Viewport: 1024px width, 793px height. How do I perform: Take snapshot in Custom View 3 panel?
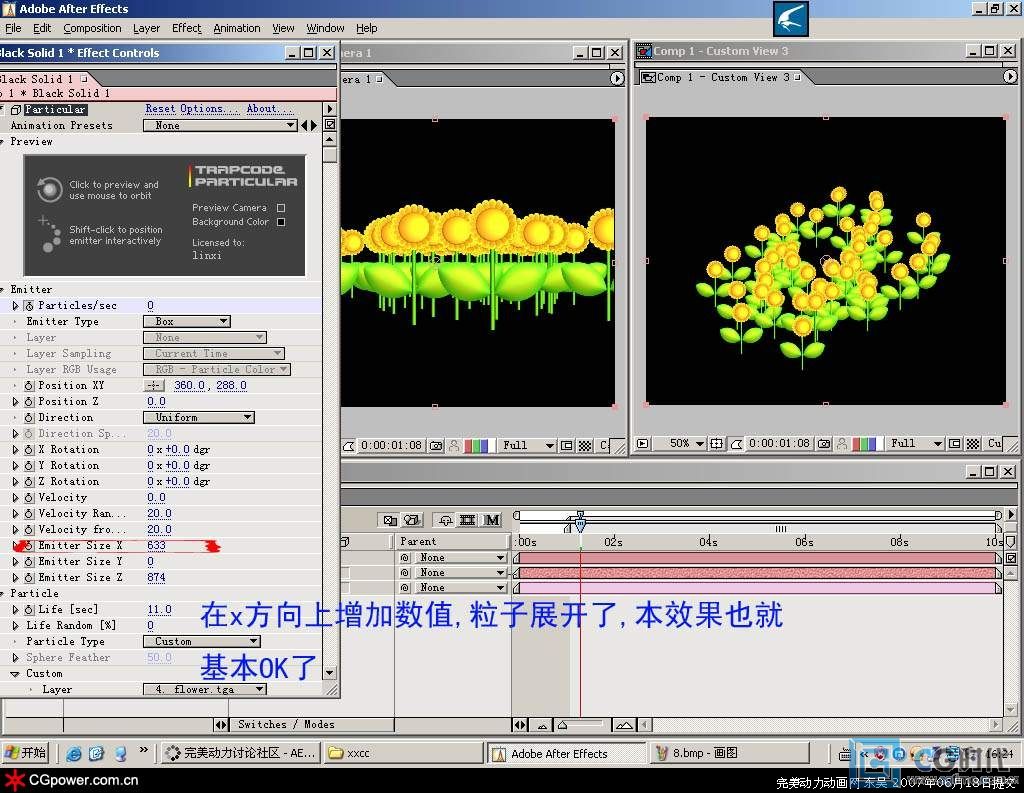point(824,444)
